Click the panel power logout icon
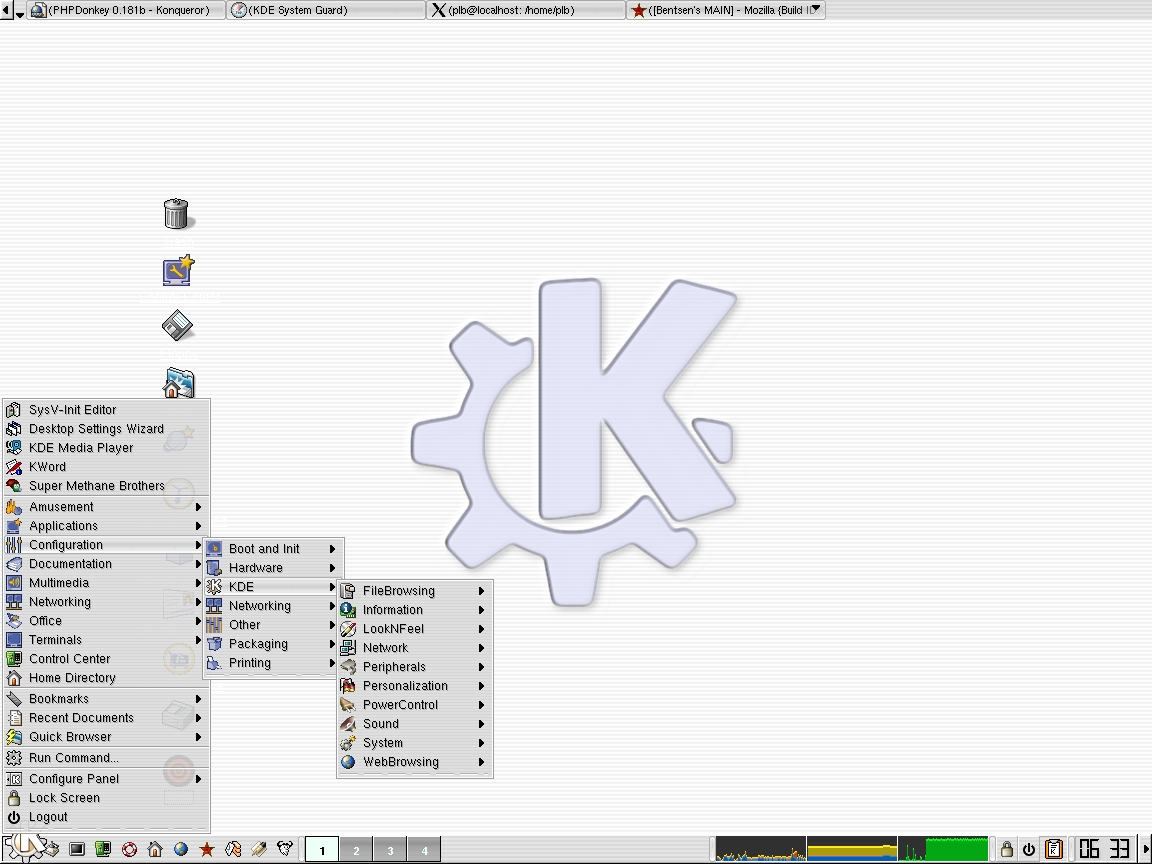Image resolution: width=1152 pixels, height=864 pixels. [1028, 849]
